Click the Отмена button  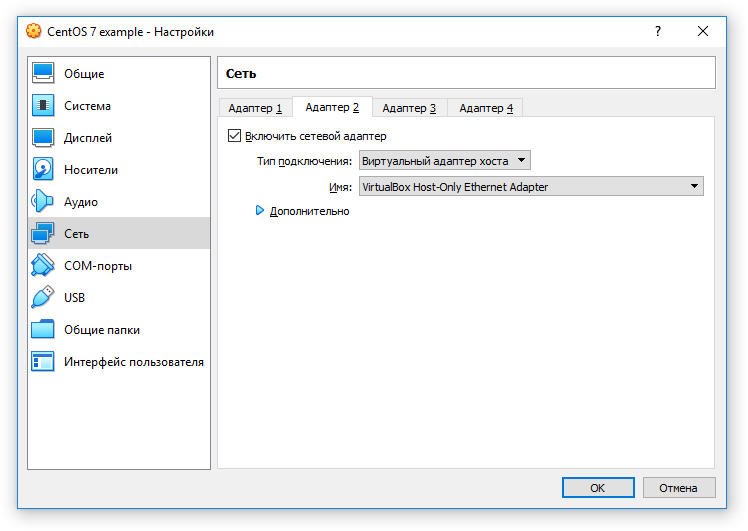coord(678,488)
